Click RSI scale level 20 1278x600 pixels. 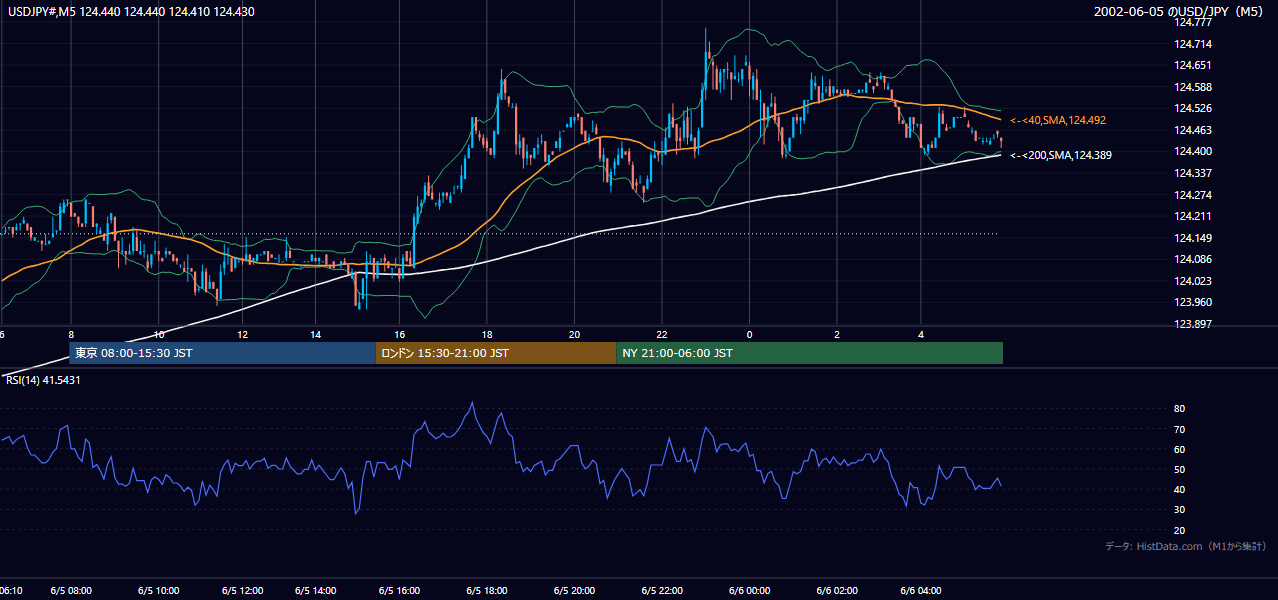1179,530
